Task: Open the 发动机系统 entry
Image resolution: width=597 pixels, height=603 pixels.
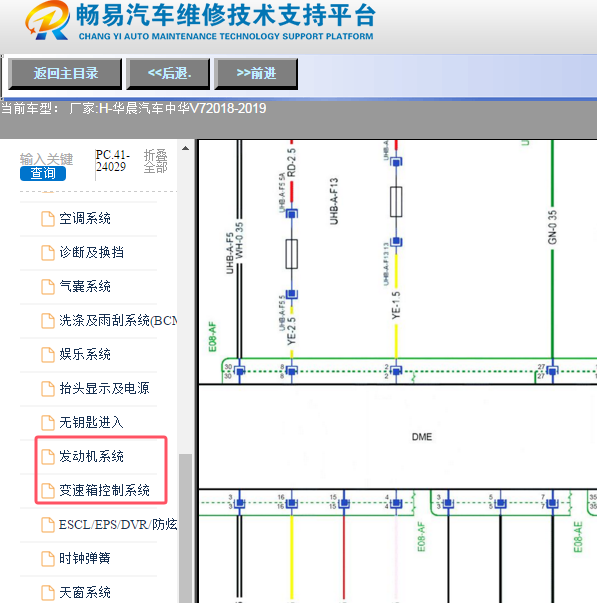Action: point(91,456)
